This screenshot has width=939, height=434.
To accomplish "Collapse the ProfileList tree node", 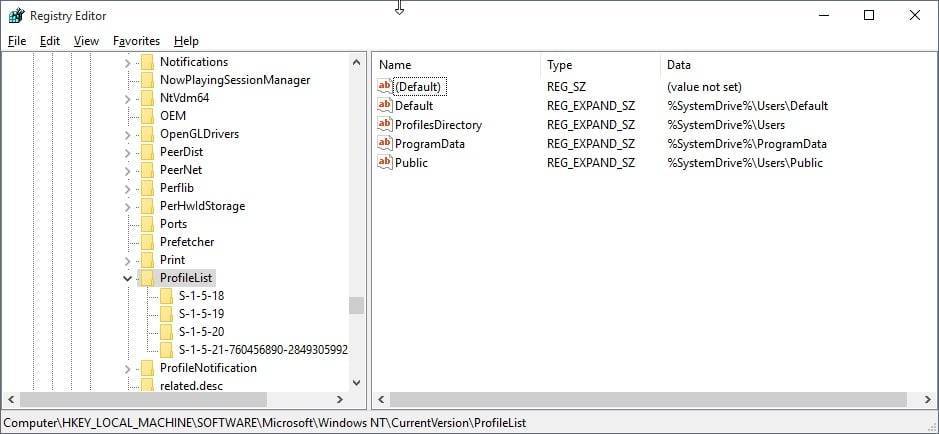I will tap(127, 278).
